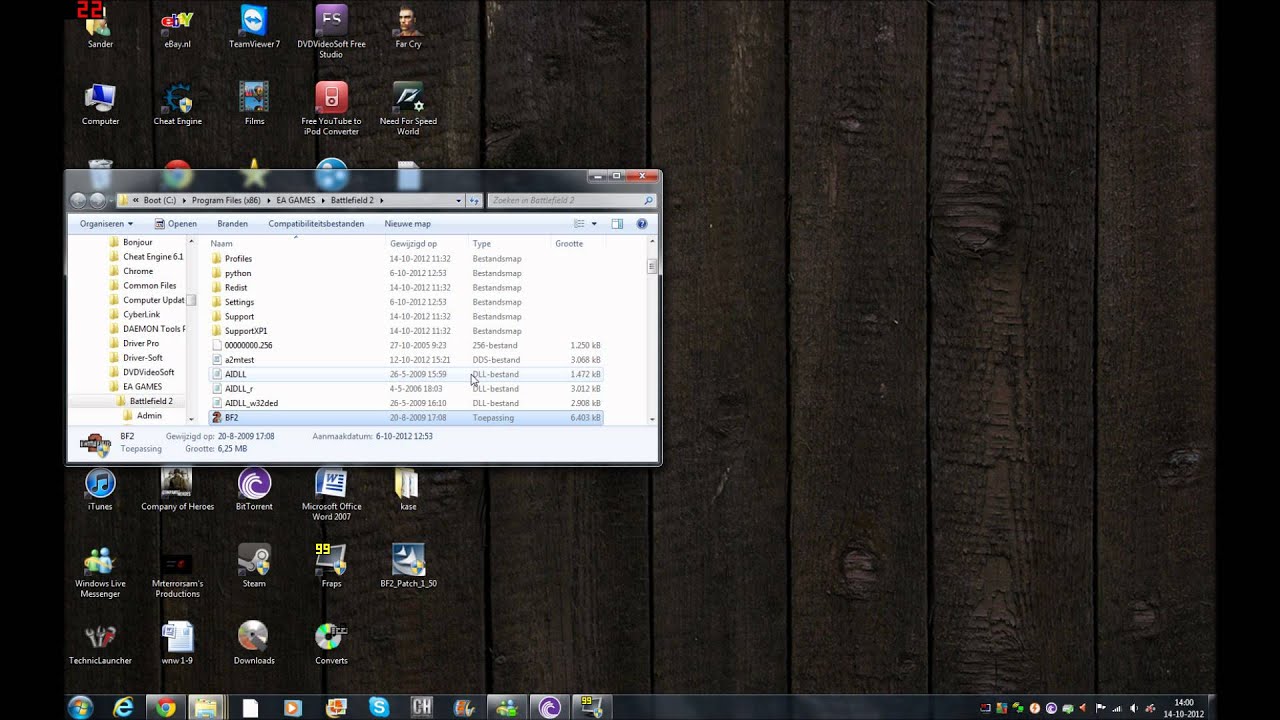Expand the breadcrumb arrow after Boot (C:)
1280x720 pixels.
pos(183,200)
